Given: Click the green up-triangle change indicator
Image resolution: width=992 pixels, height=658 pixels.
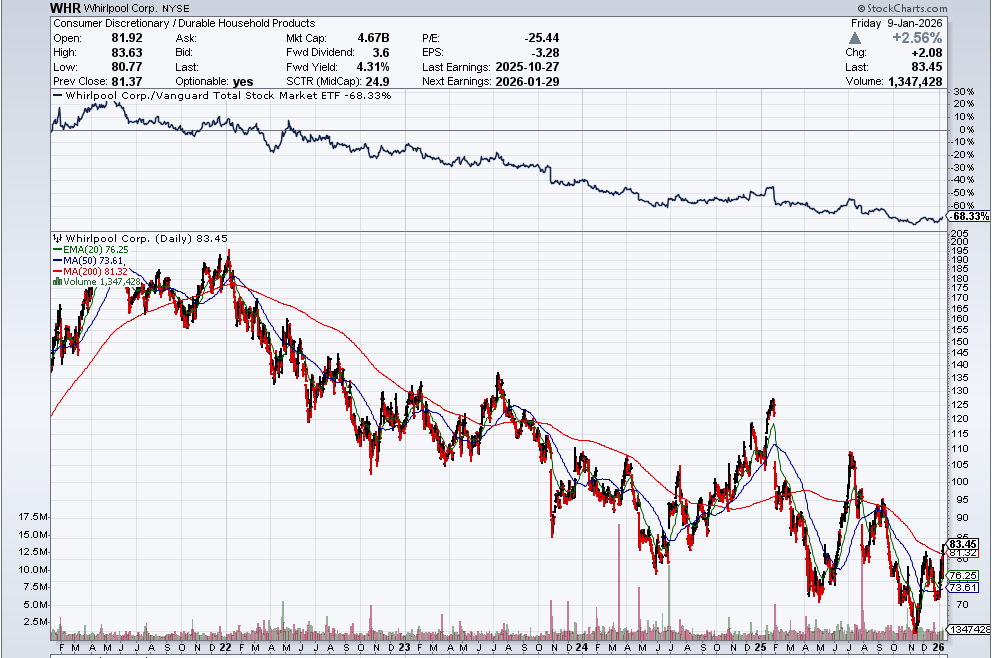Looking at the screenshot, I should tap(855, 38).
